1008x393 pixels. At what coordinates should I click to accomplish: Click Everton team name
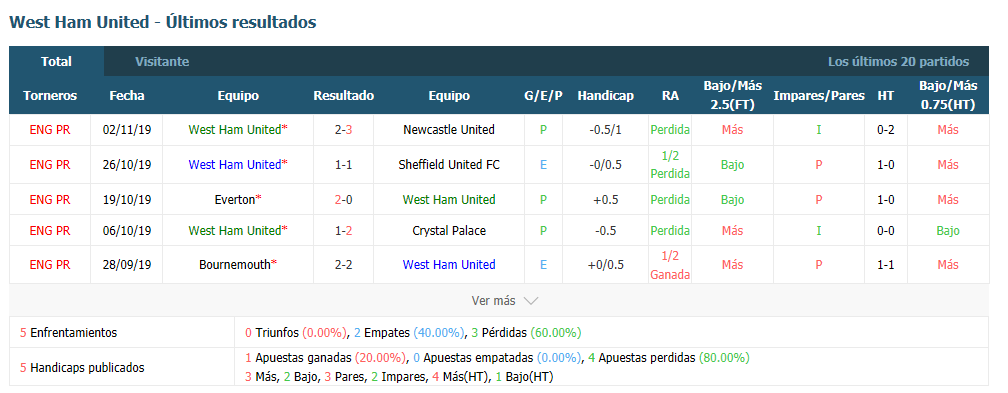tap(235, 199)
